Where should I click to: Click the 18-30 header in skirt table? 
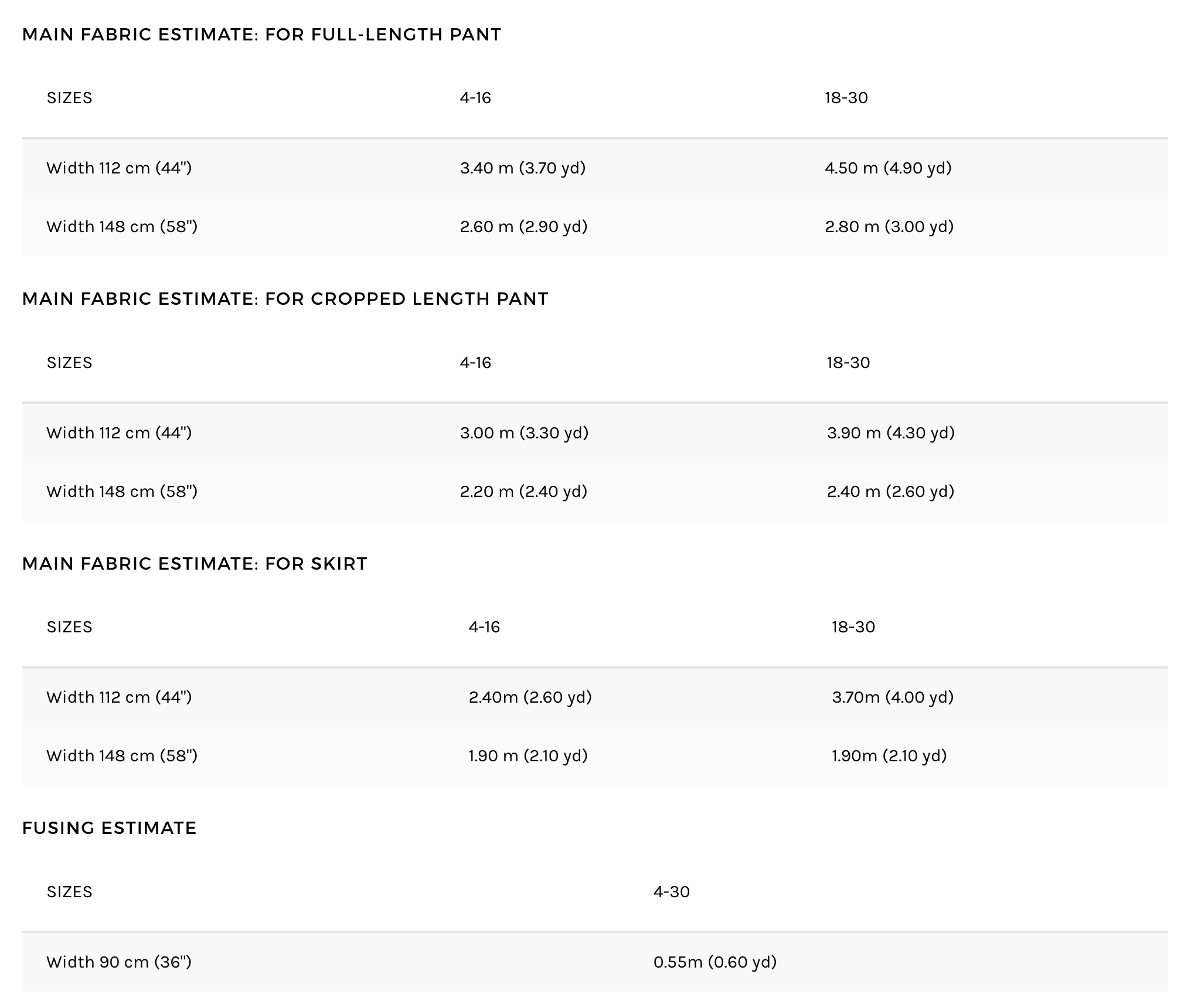853,627
